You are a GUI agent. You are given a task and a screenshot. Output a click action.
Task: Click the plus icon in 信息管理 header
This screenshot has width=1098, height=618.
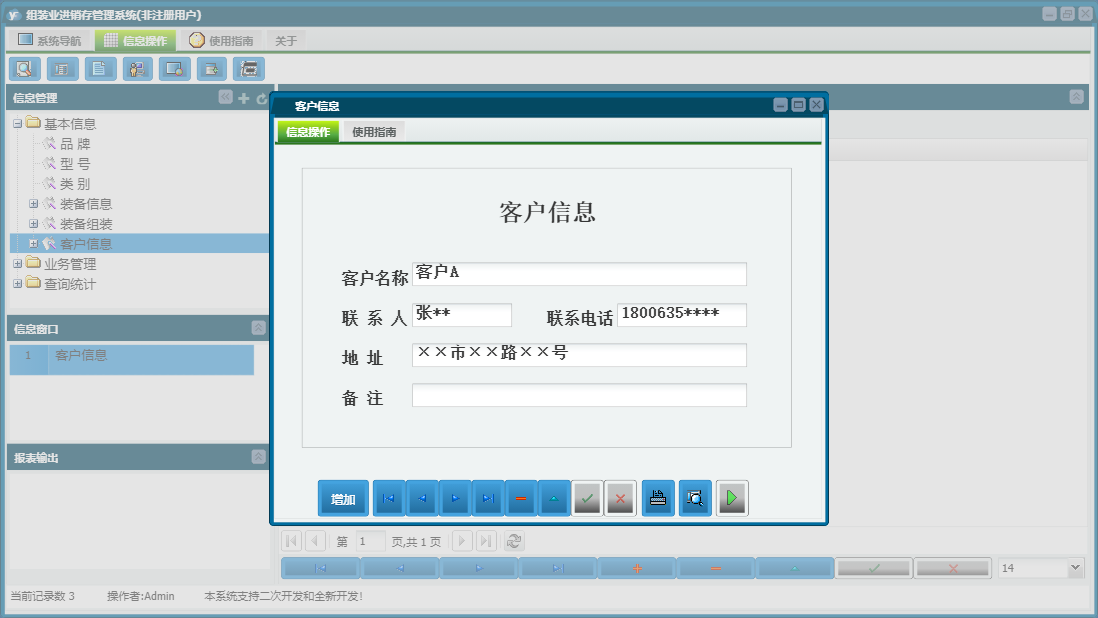pos(244,98)
